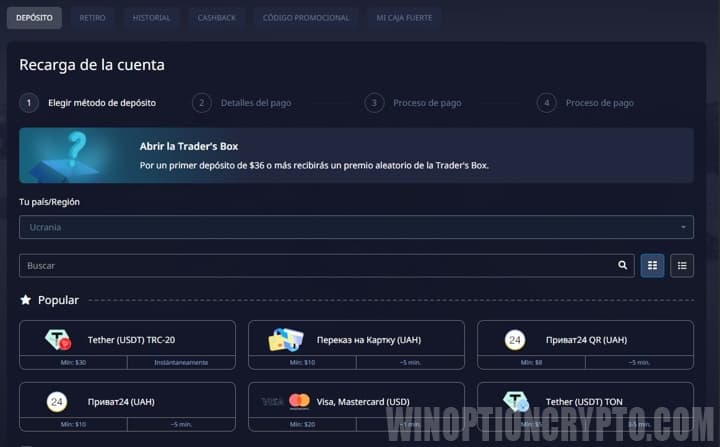Switch to list view layout
This screenshot has width=720, height=447.
(x=682, y=266)
